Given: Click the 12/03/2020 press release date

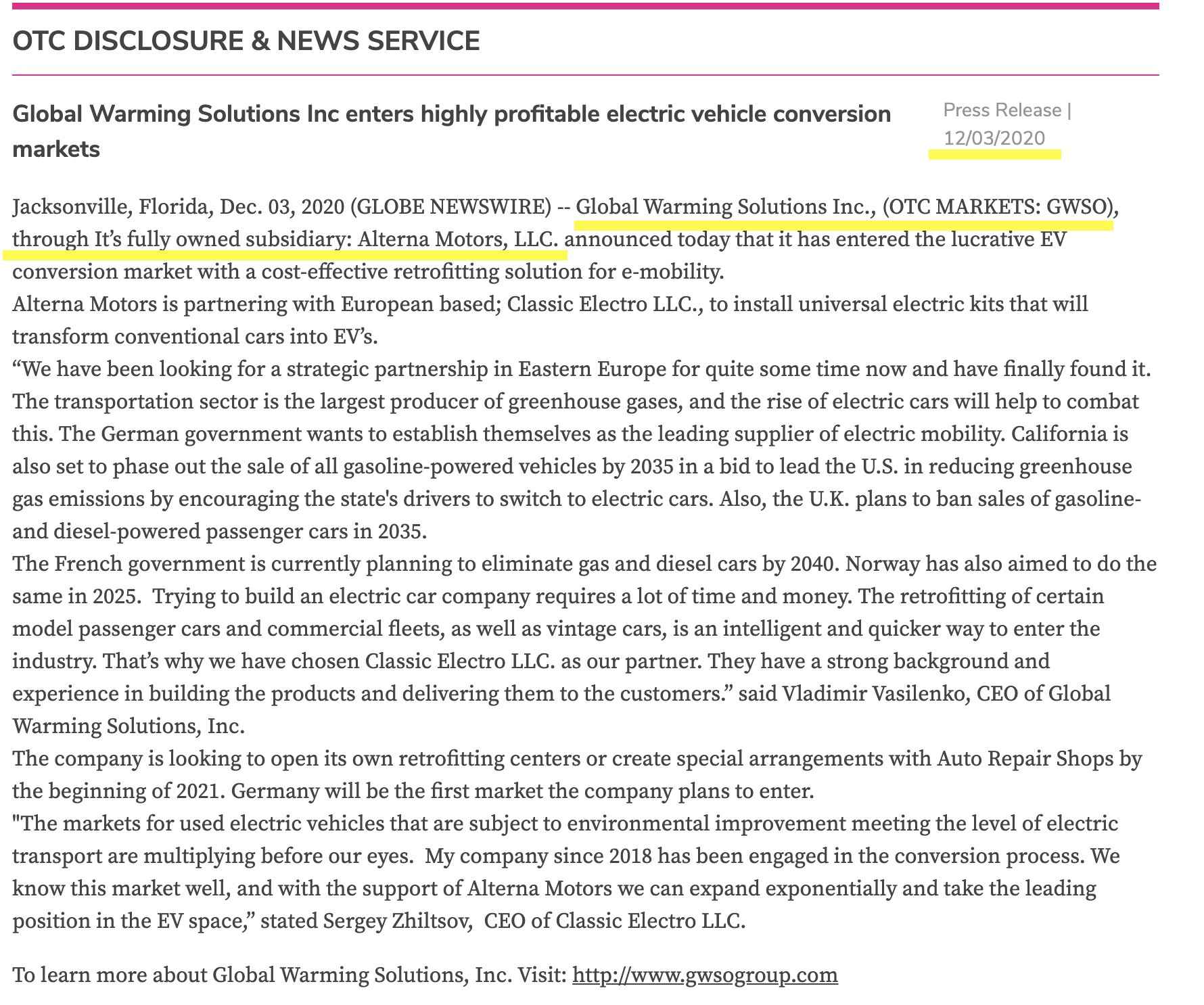Looking at the screenshot, I should tap(994, 138).
